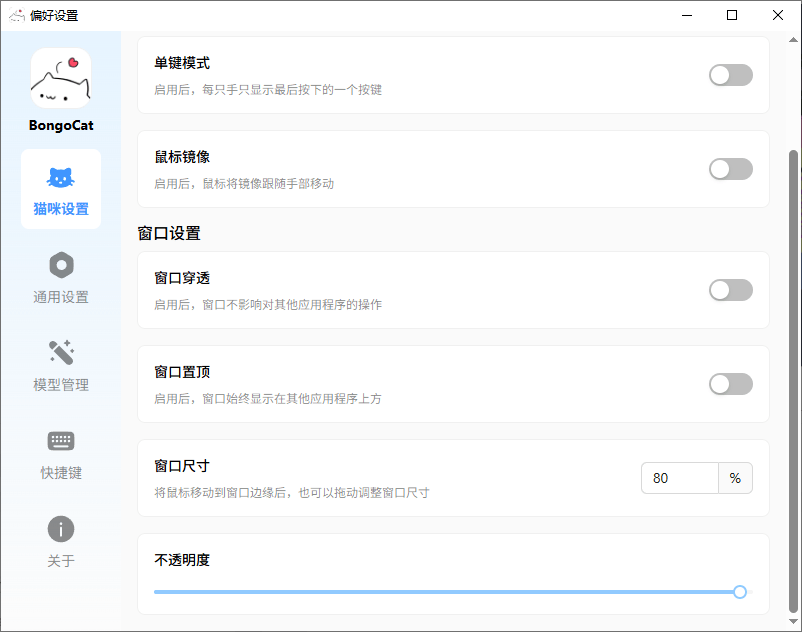Click the info icon for 关于
Screen dimensions: 802x632
pos(60,529)
